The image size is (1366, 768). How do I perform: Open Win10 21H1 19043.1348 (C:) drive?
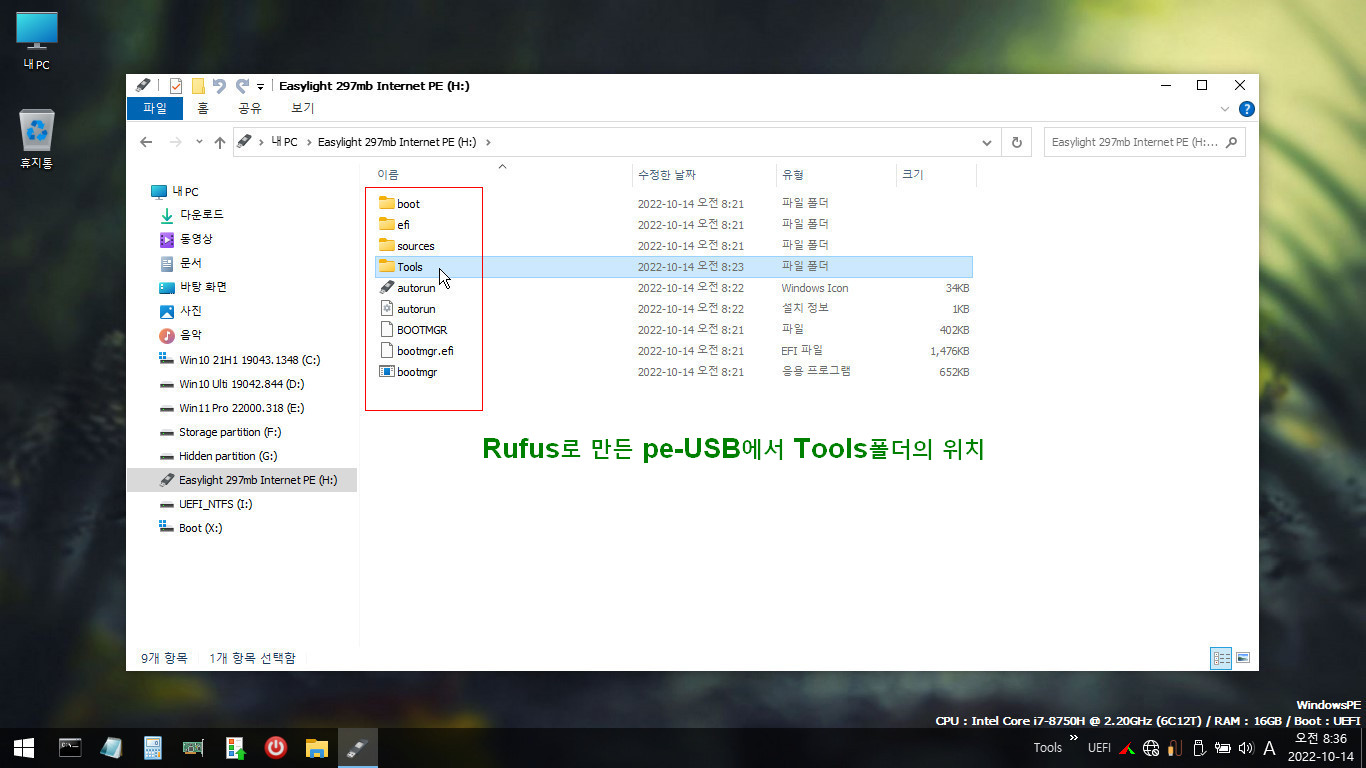(x=249, y=360)
